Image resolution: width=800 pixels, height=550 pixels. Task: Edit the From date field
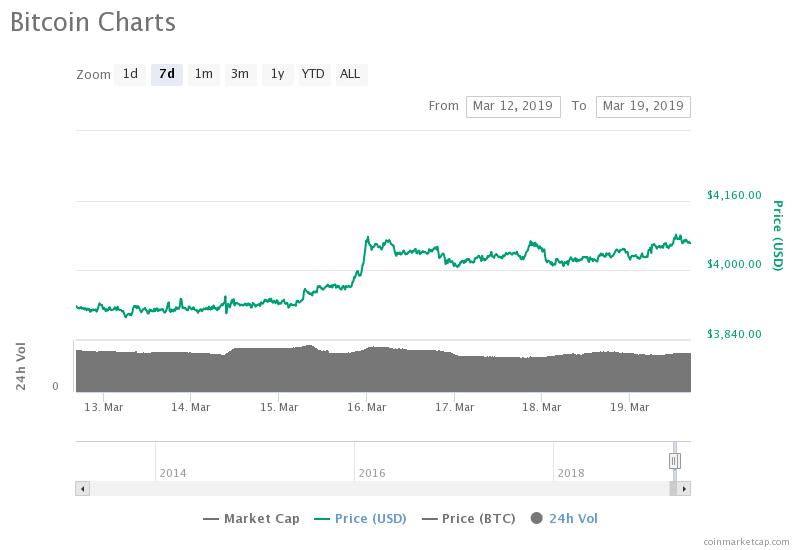point(513,107)
